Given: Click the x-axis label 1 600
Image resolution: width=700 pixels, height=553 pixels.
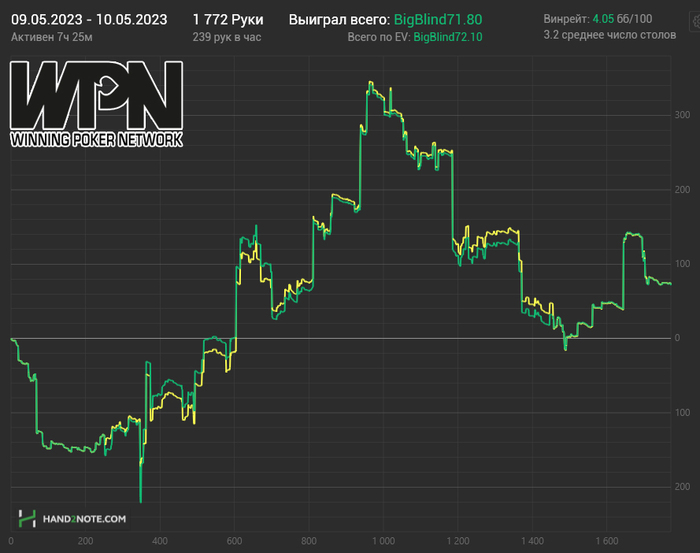Looking at the screenshot, I should [607, 541].
